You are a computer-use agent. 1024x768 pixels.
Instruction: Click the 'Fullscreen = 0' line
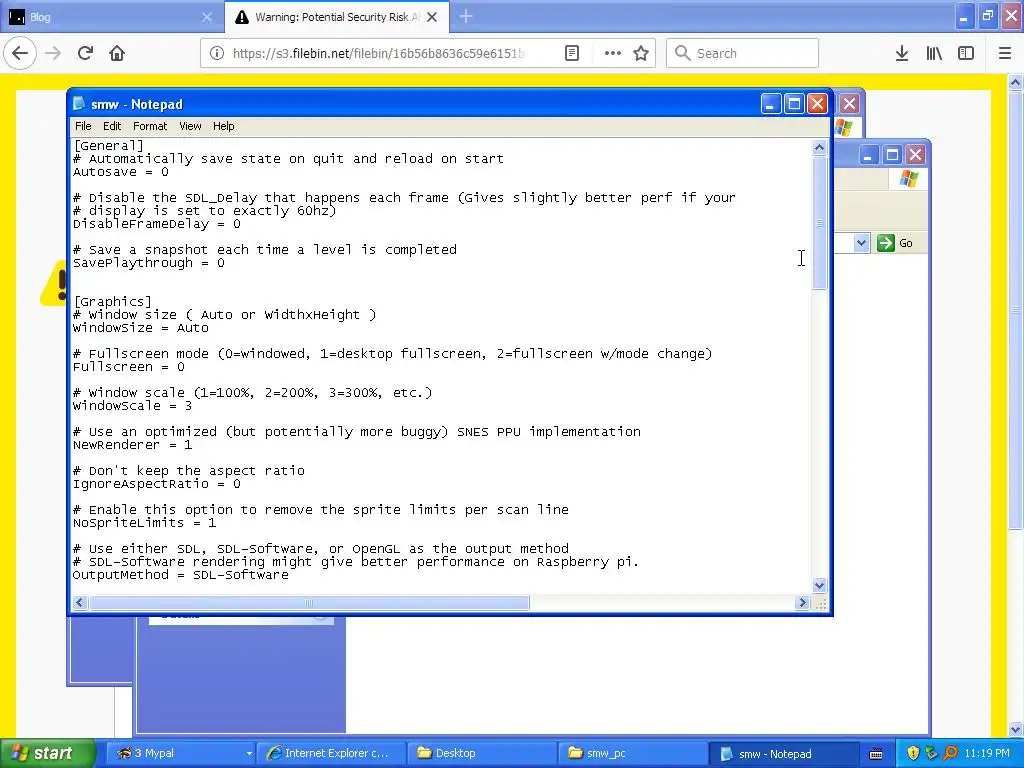129,367
